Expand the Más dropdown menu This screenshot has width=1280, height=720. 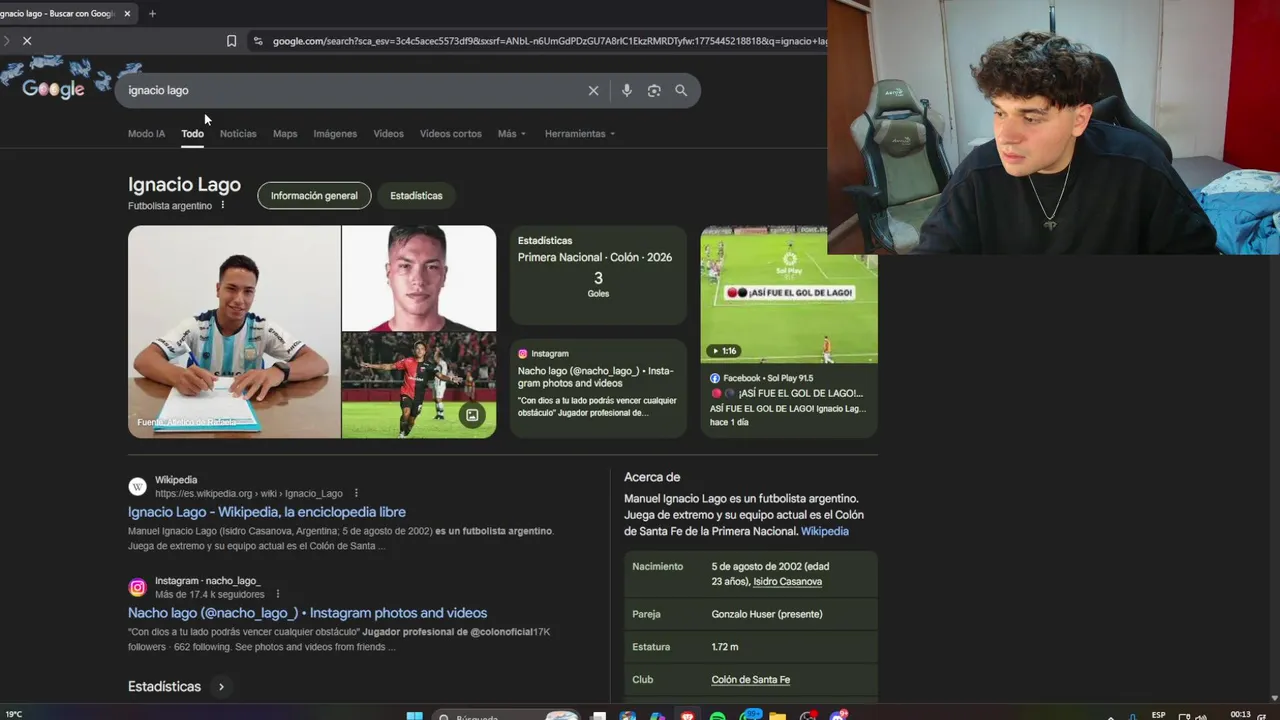(x=511, y=133)
